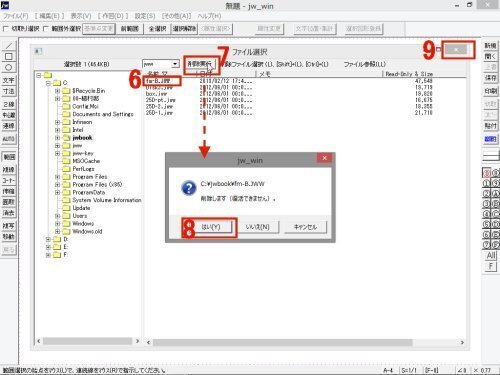Toggle the 範囲外選択 checkbox
Screen dimensions: 500x375
(46, 29)
